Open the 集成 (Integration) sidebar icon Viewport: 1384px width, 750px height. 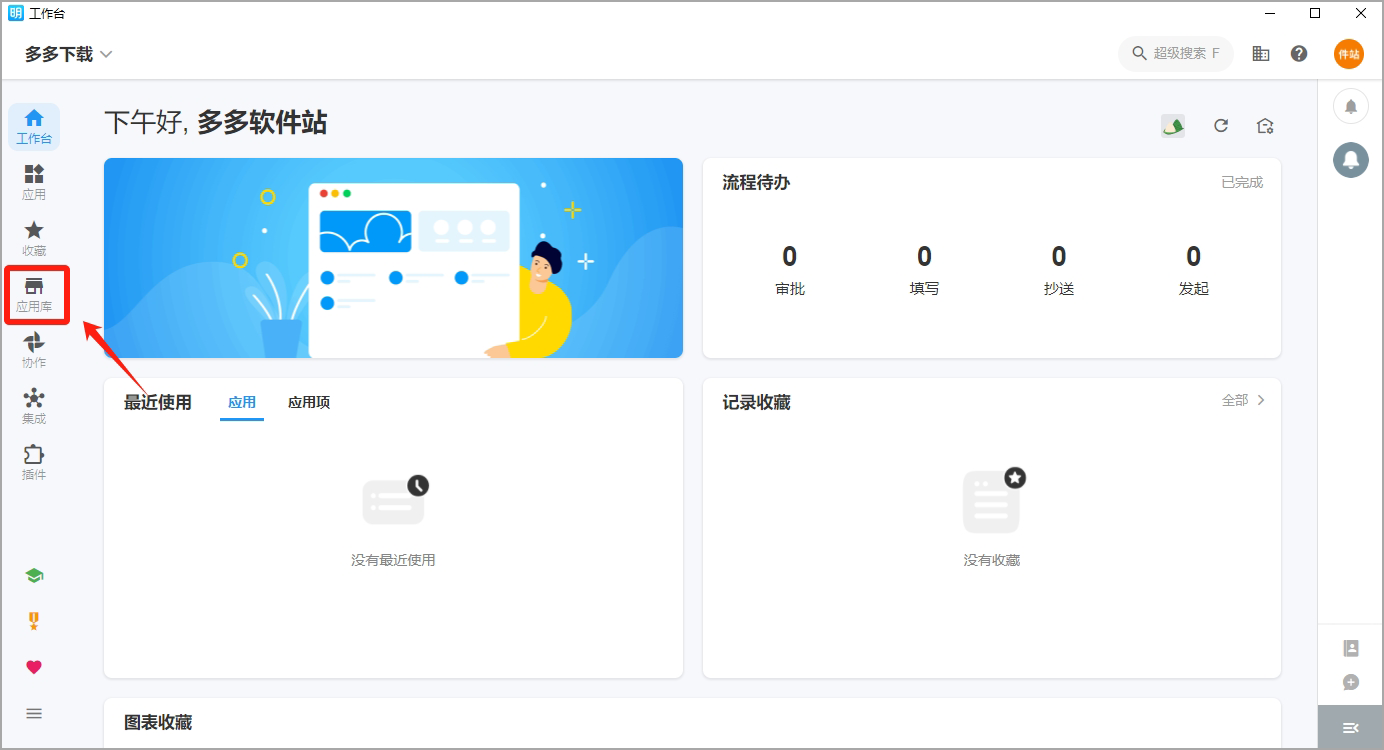pos(34,406)
